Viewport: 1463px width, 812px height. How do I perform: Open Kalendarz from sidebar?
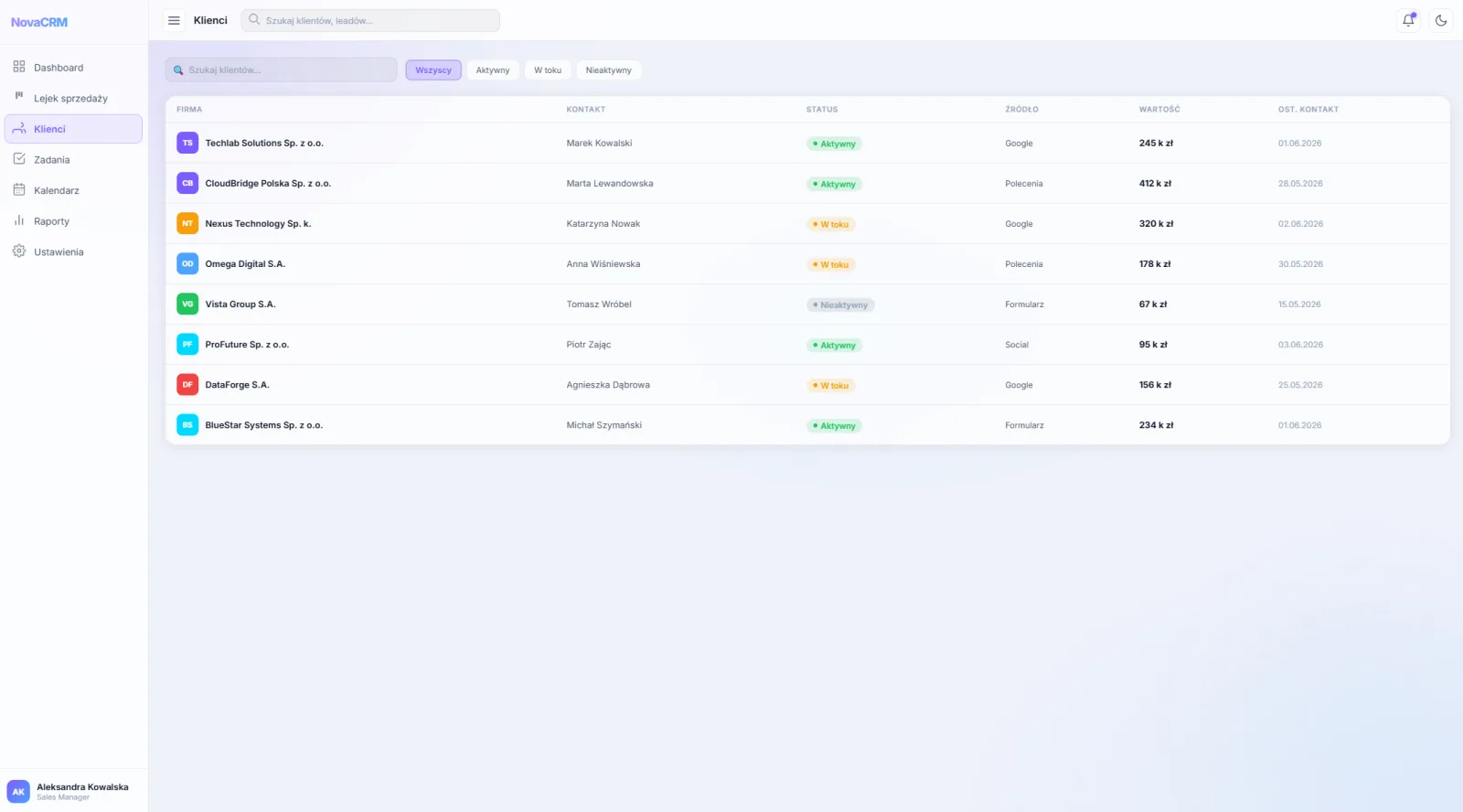(x=73, y=190)
